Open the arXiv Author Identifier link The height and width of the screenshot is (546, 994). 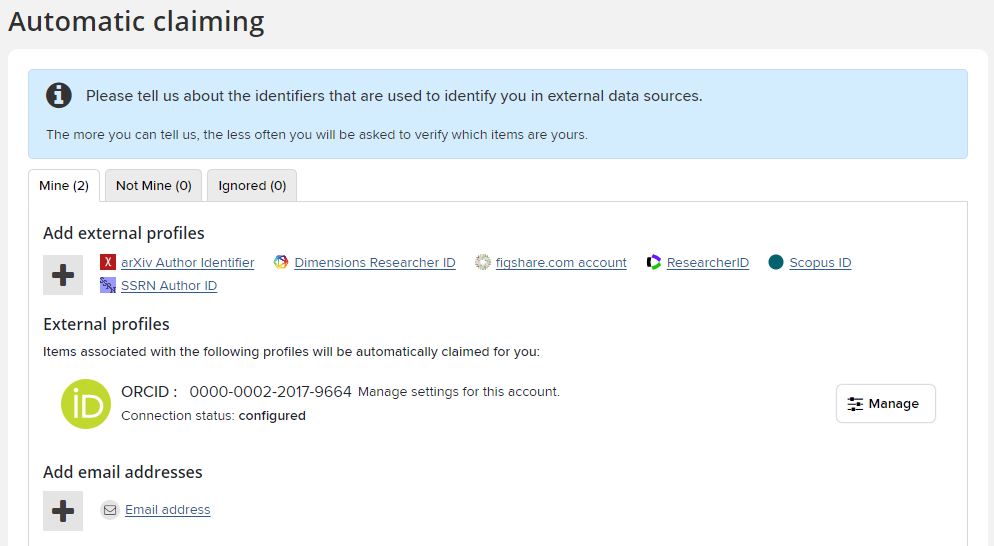tap(188, 263)
